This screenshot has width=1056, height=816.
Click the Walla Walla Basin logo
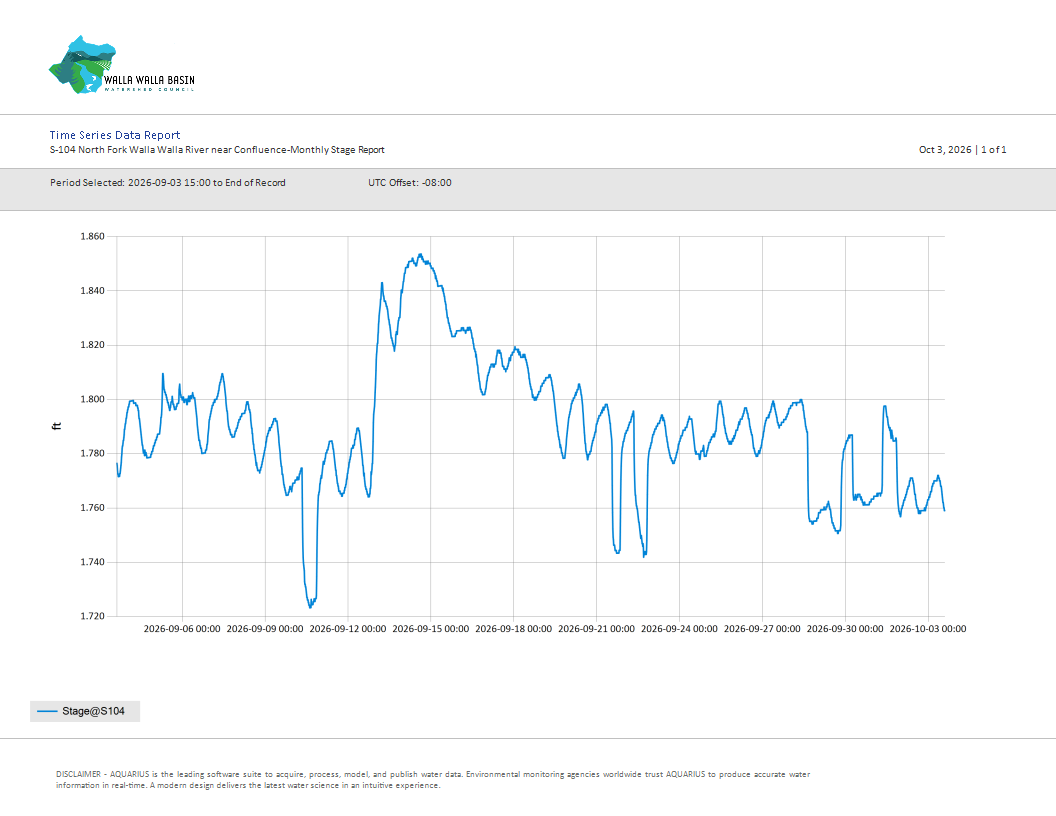(122, 65)
